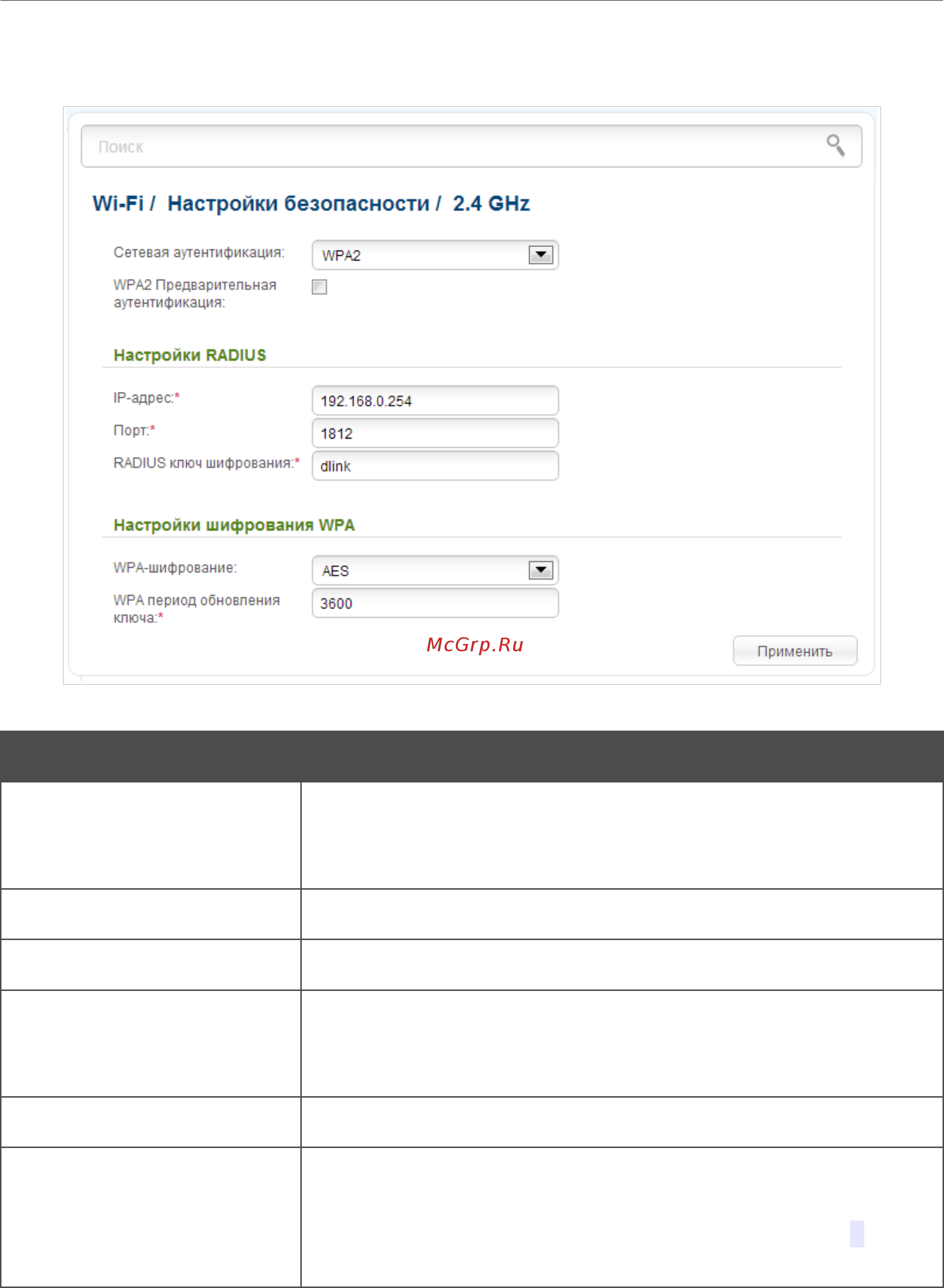This screenshot has width=944, height=1288.
Task: Enable WPA2 Предварительная аутентификация checkbox
Action: 319,287
